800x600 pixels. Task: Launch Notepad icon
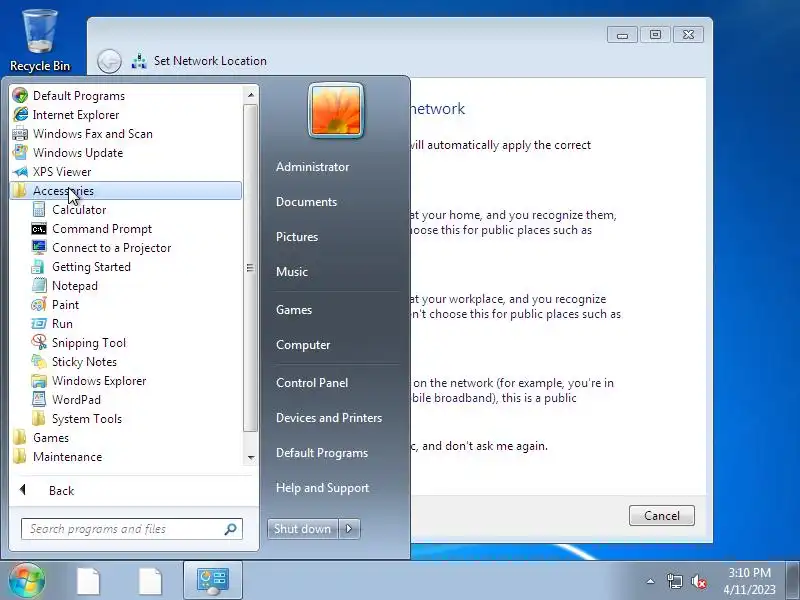point(39,285)
